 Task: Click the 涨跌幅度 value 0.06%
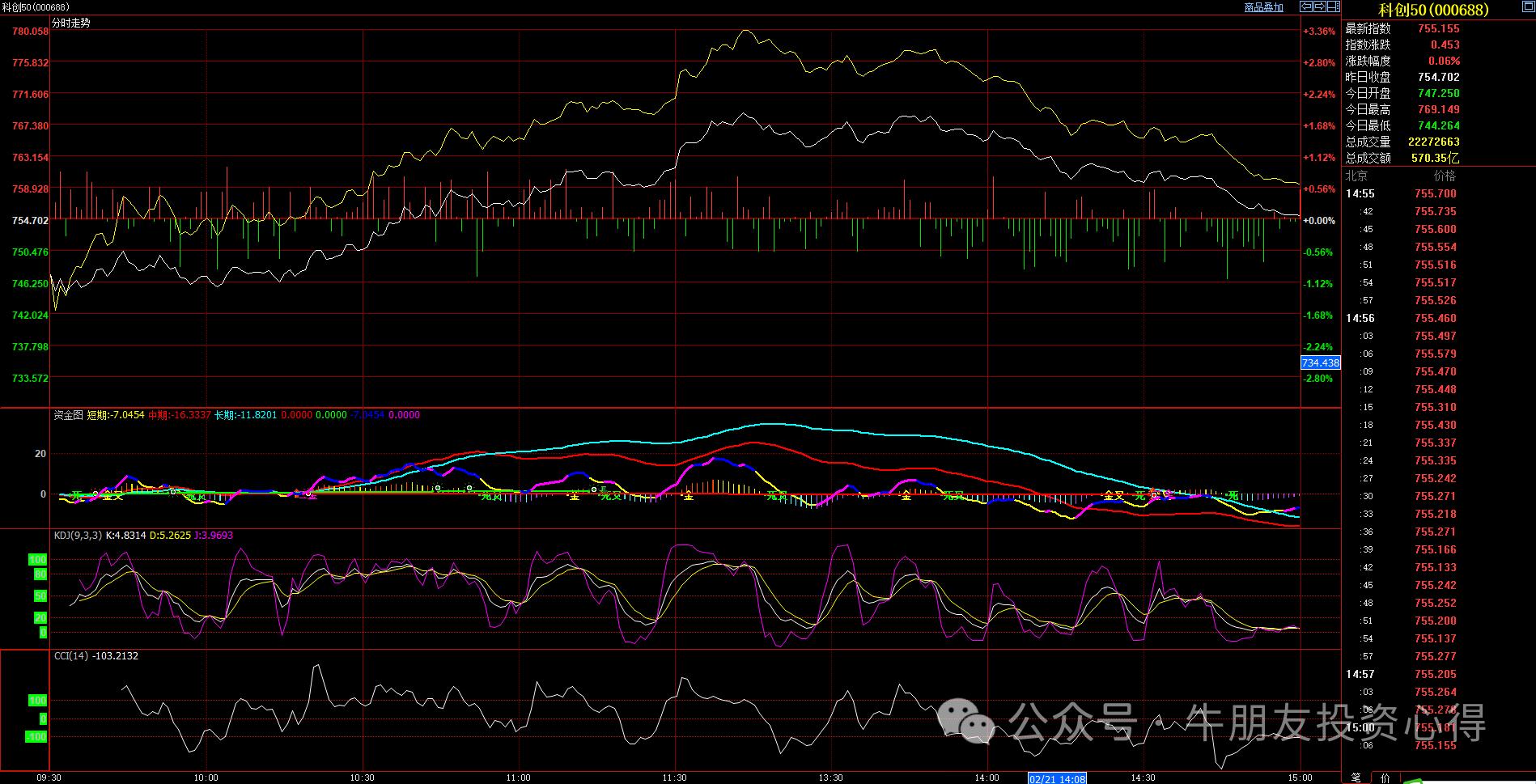[1445, 61]
